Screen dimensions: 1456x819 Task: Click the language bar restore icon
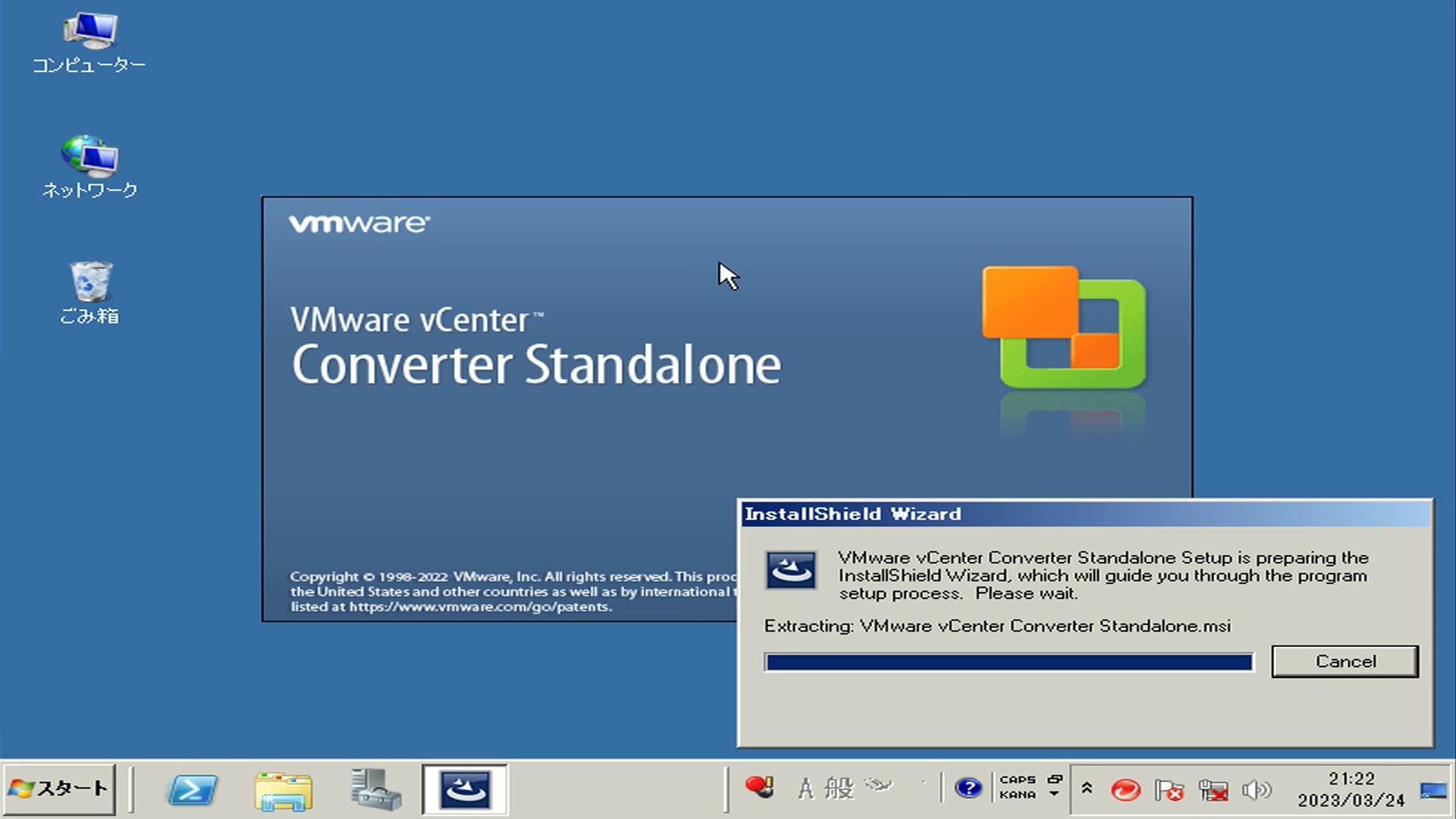[1055, 779]
